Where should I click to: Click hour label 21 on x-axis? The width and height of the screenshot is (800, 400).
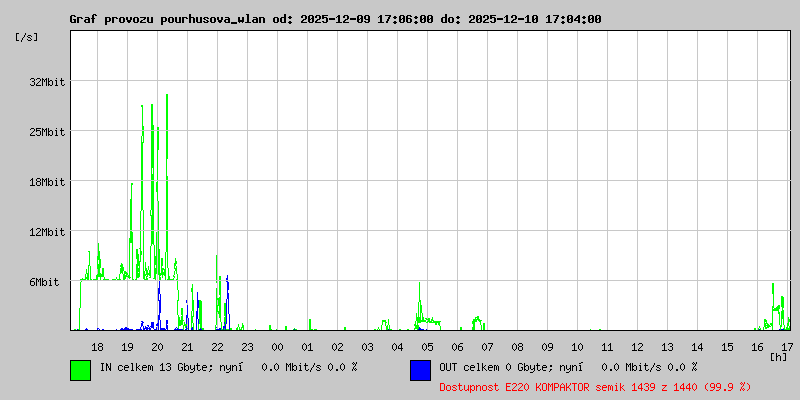(x=187, y=347)
